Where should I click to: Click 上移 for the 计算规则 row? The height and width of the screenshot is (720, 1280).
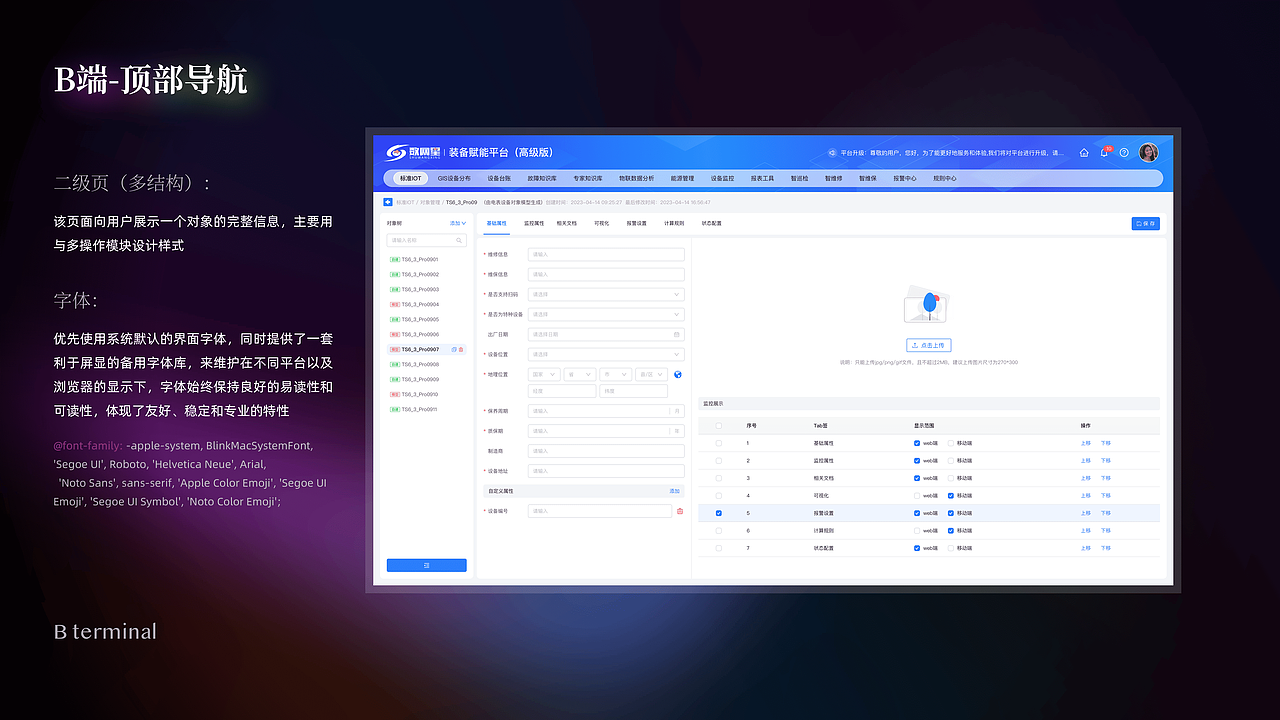point(1086,530)
